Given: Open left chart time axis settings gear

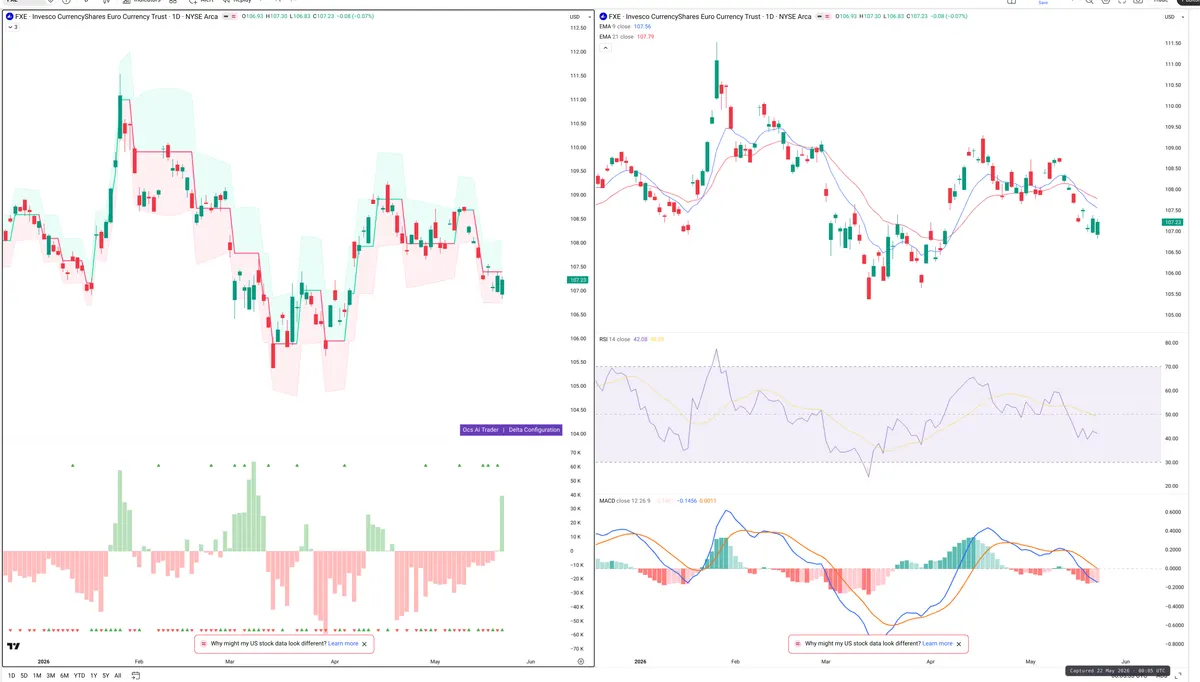Looking at the screenshot, I should (580, 661).
